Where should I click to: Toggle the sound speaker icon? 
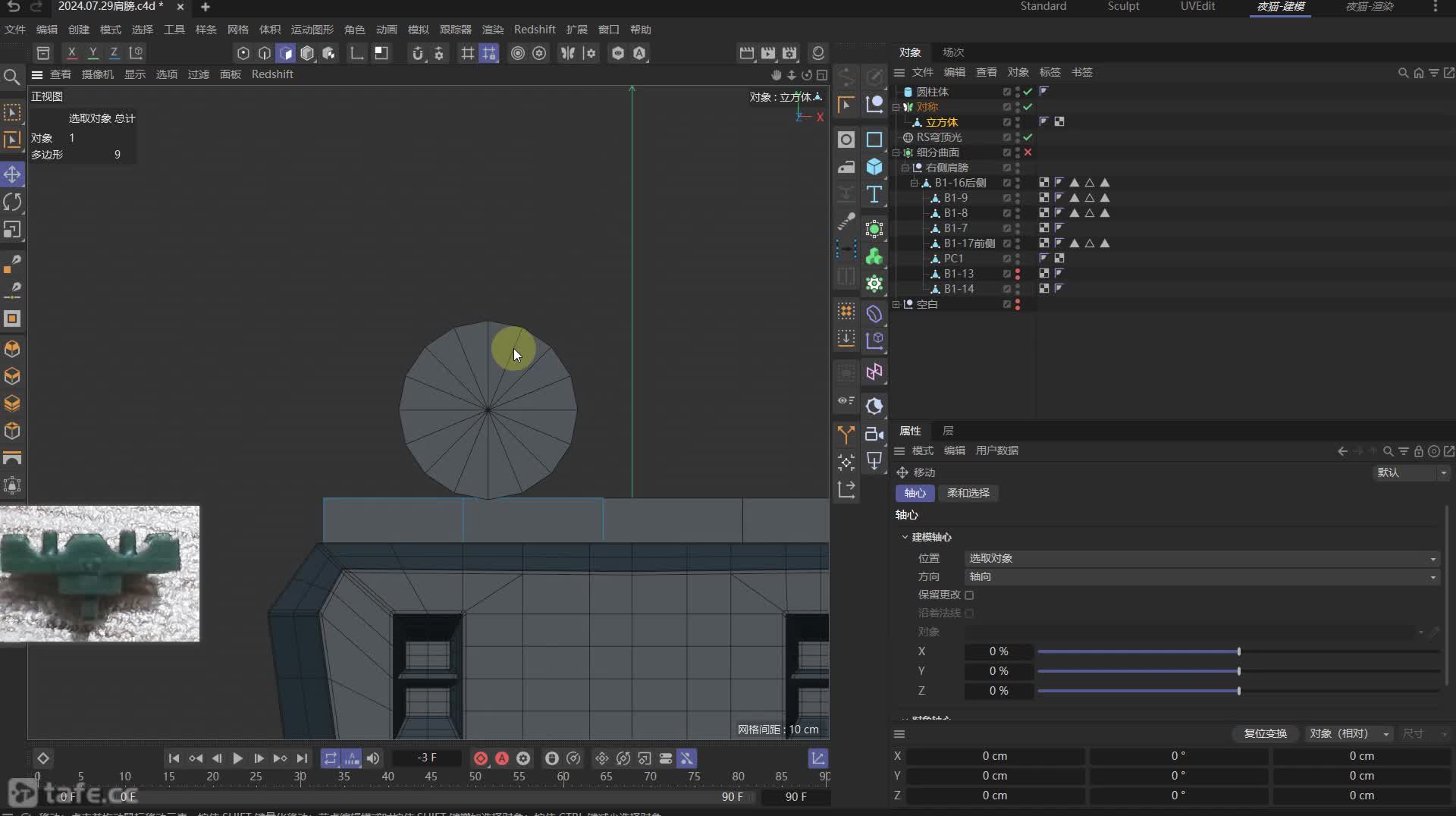pyautogui.click(x=373, y=758)
